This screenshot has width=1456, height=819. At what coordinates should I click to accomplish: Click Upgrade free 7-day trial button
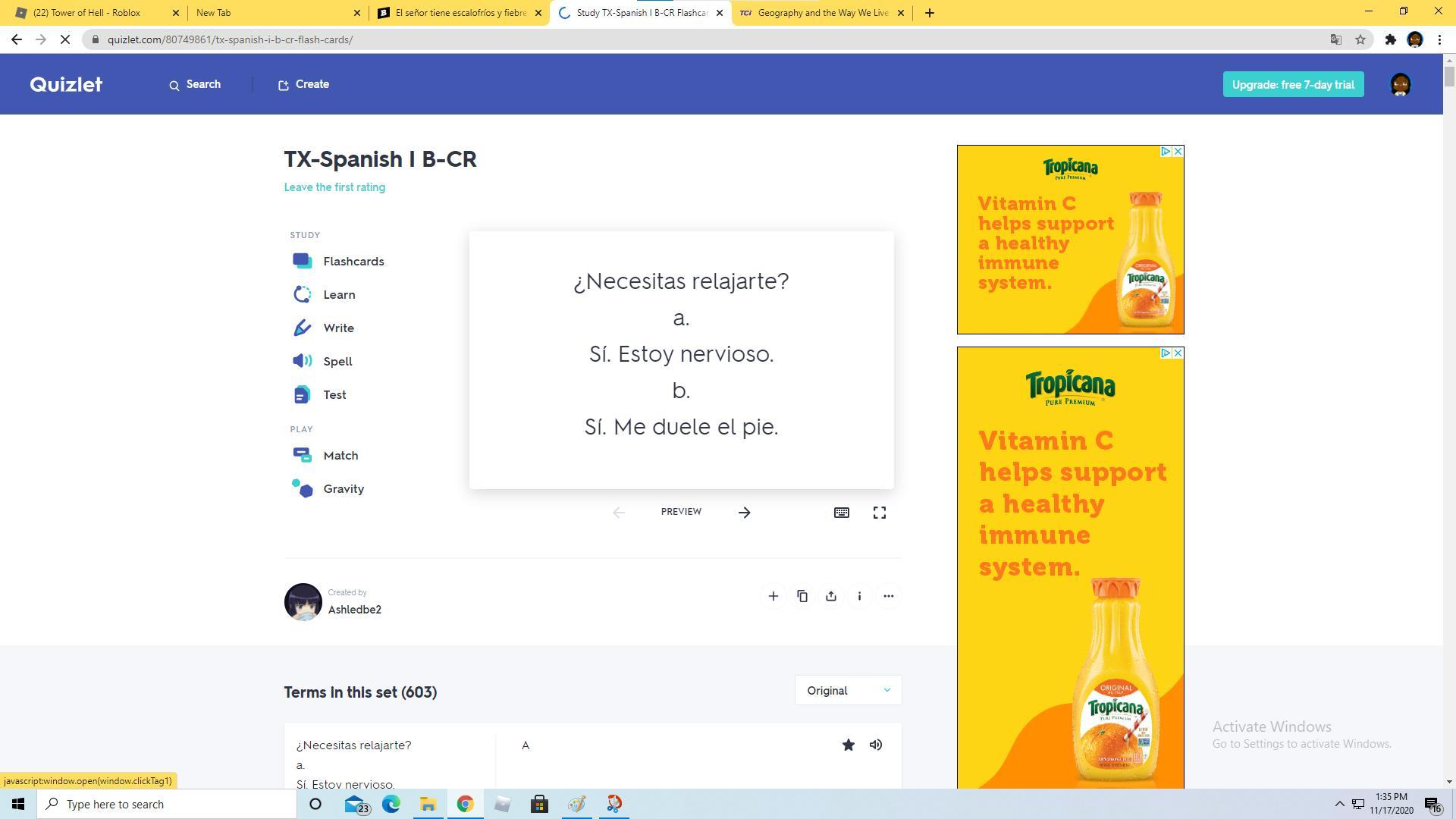click(1292, 84)
